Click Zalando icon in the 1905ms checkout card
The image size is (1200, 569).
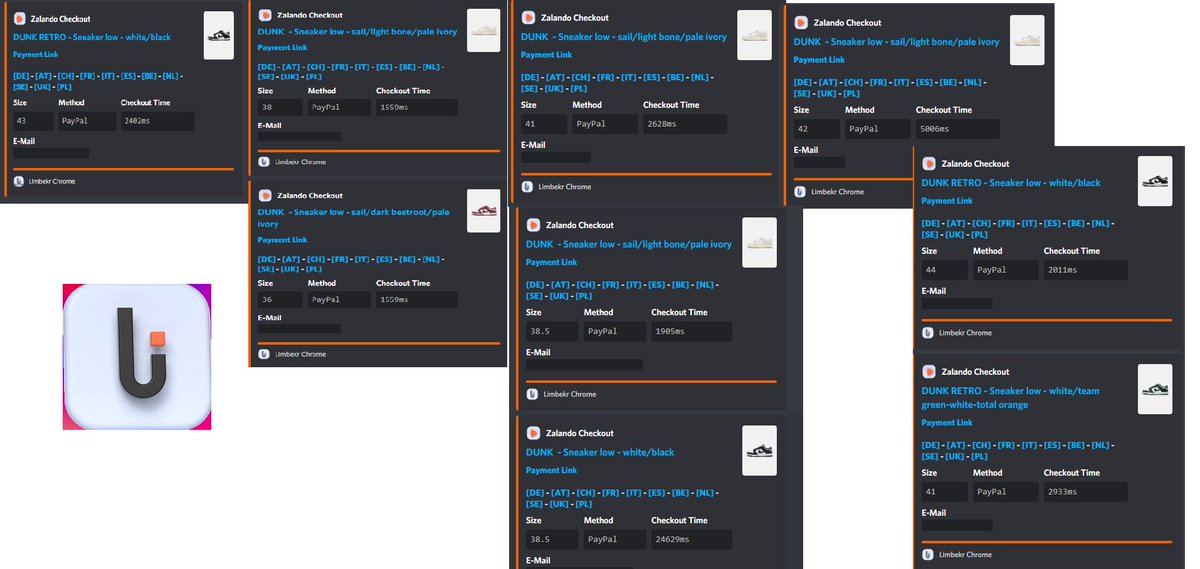coord(533,225)
